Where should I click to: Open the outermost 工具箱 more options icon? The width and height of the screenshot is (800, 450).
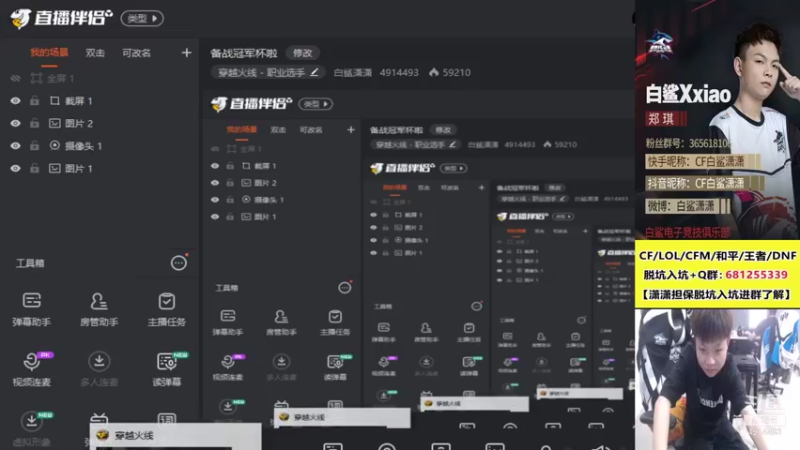pyautogui.click(x=179, y=263)
